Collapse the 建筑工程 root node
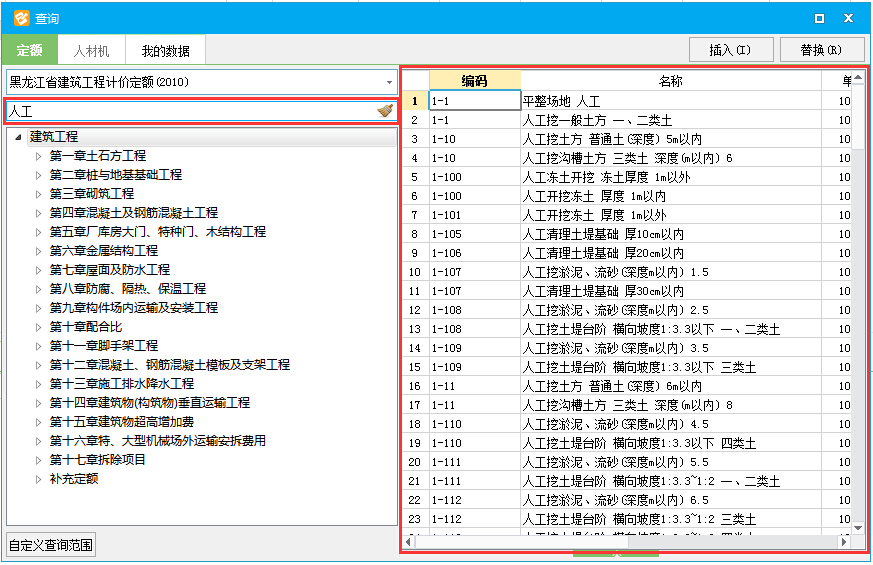This screenshot has height=565, width=873. click(19, 137)
